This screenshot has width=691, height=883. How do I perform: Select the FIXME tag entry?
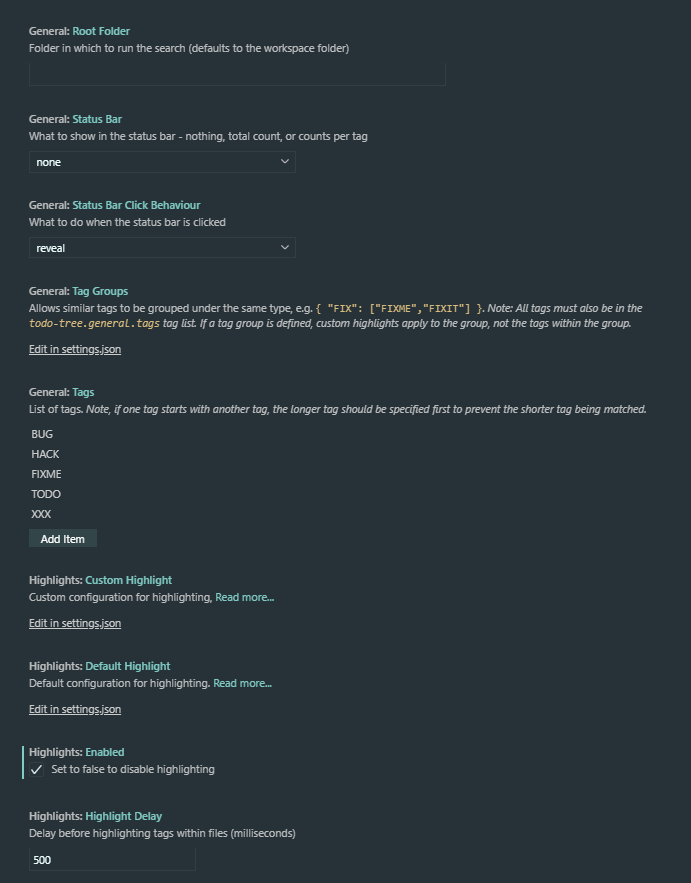click(x=46, y=474)
